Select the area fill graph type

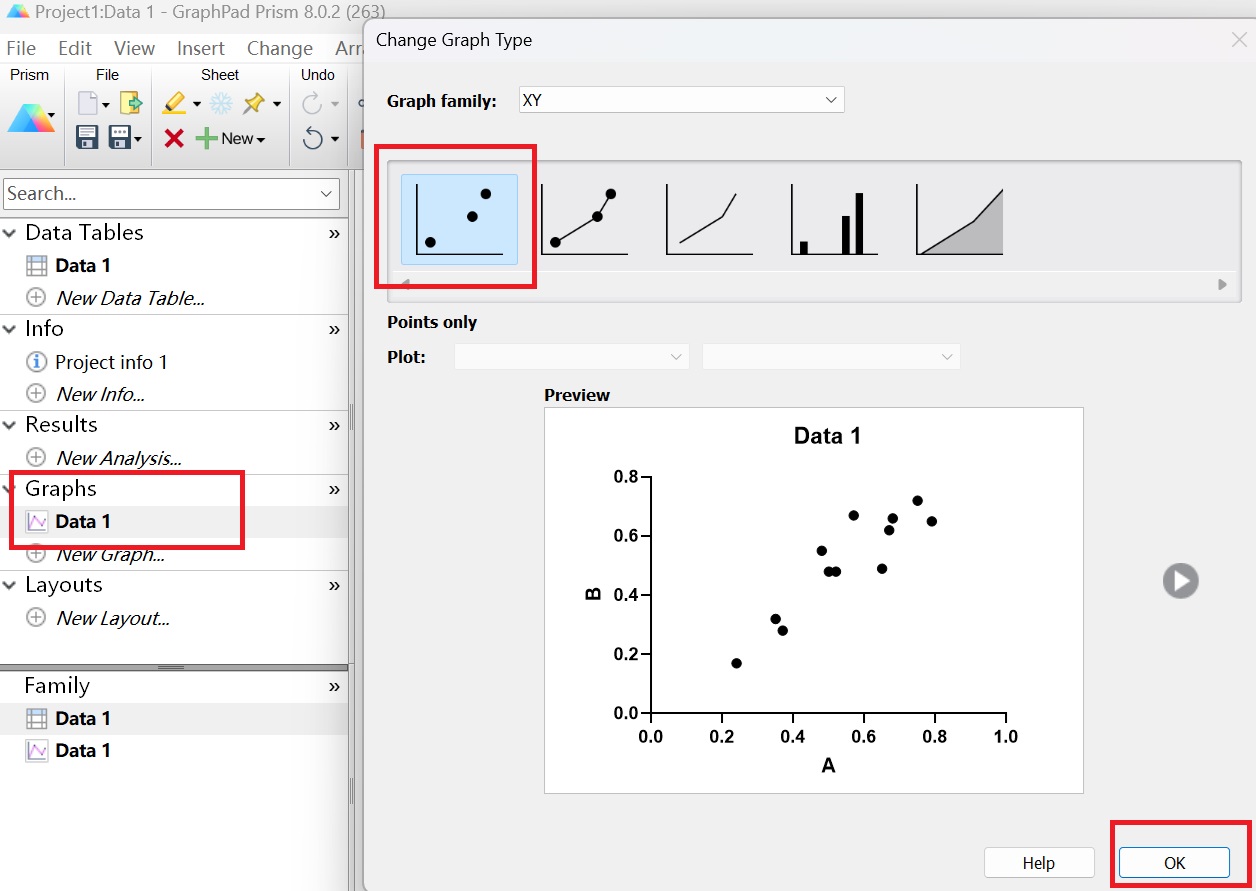(x=959, y=220)
